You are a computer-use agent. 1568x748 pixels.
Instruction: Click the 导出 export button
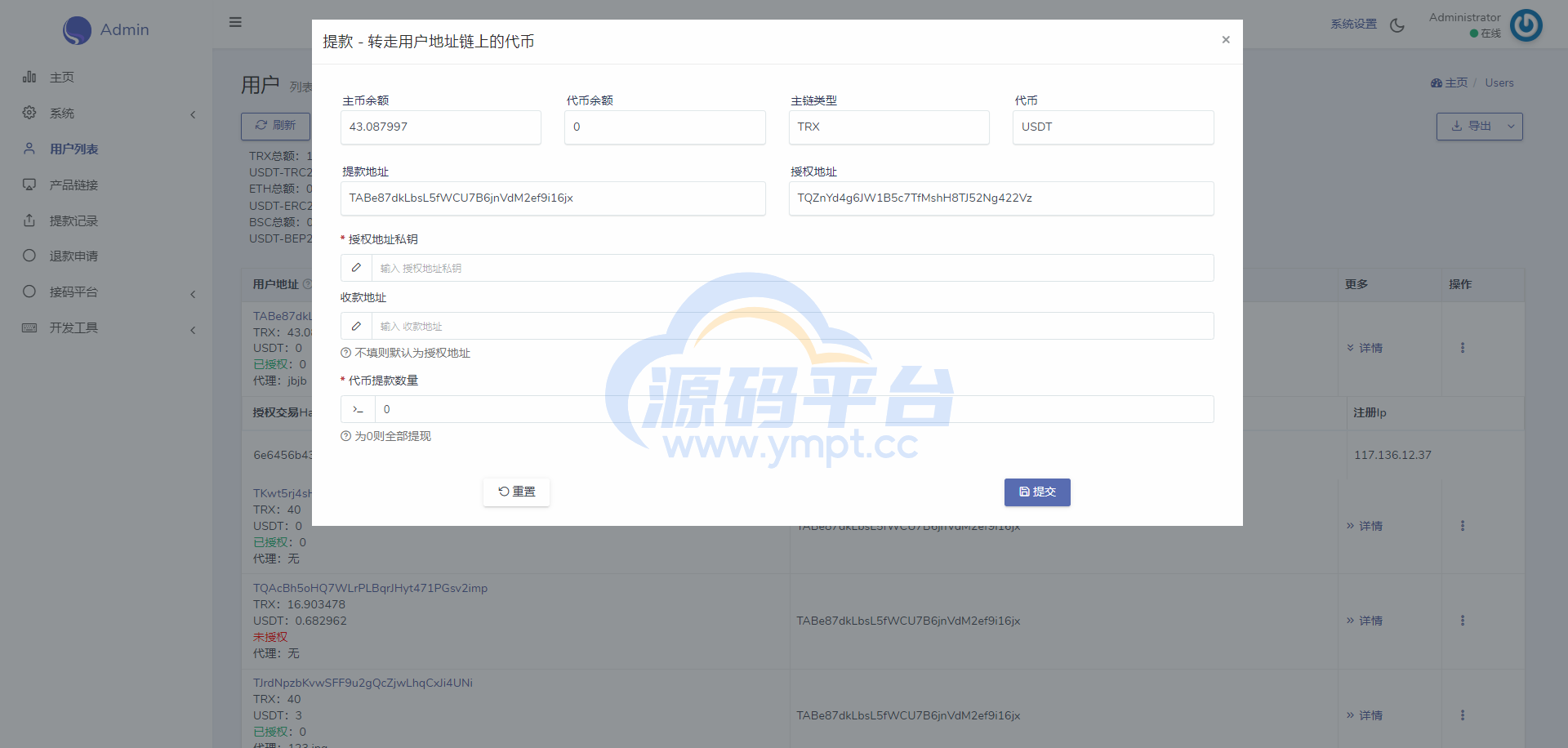[1470, 127]
